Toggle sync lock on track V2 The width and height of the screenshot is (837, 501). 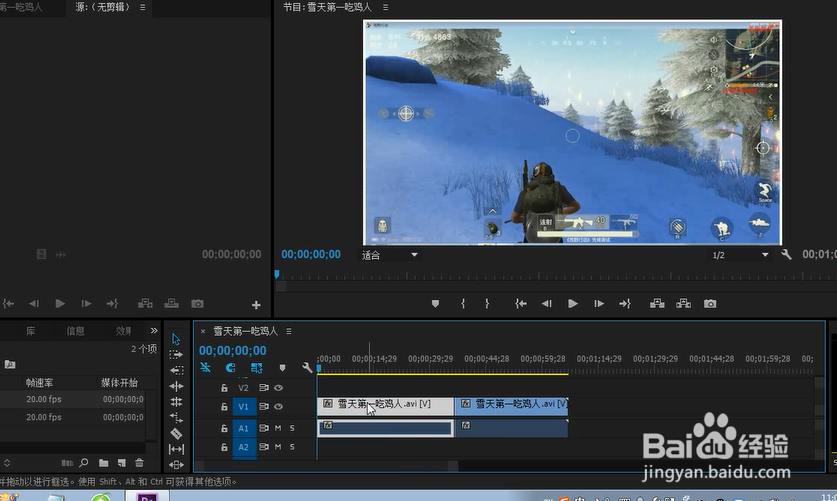tap(264, 388)
